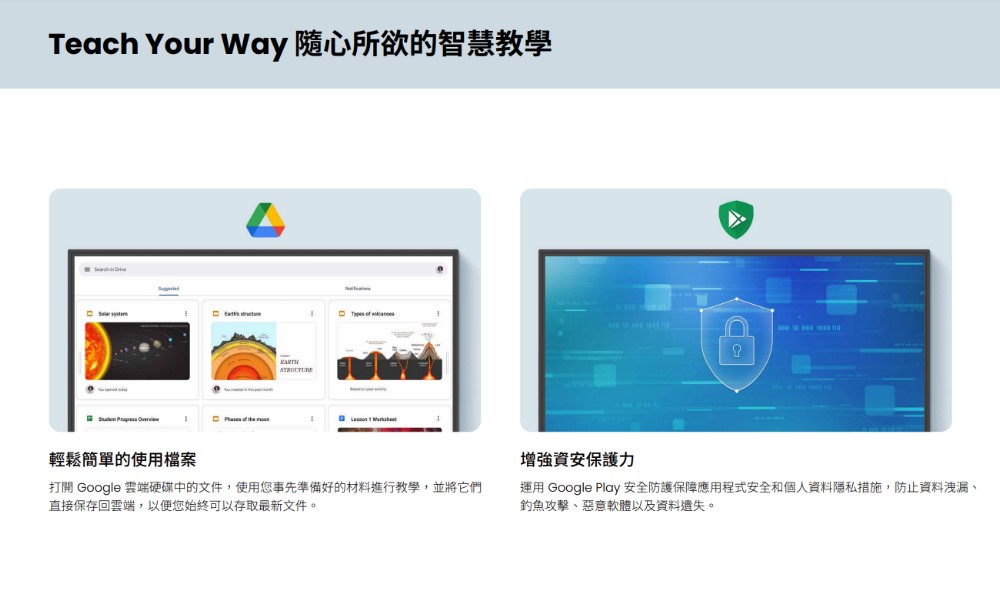Open the hamburger menu beside Search in Drive
Image resolution: width=1000 pixels, height=608 pixels.
tap(87, 269)
